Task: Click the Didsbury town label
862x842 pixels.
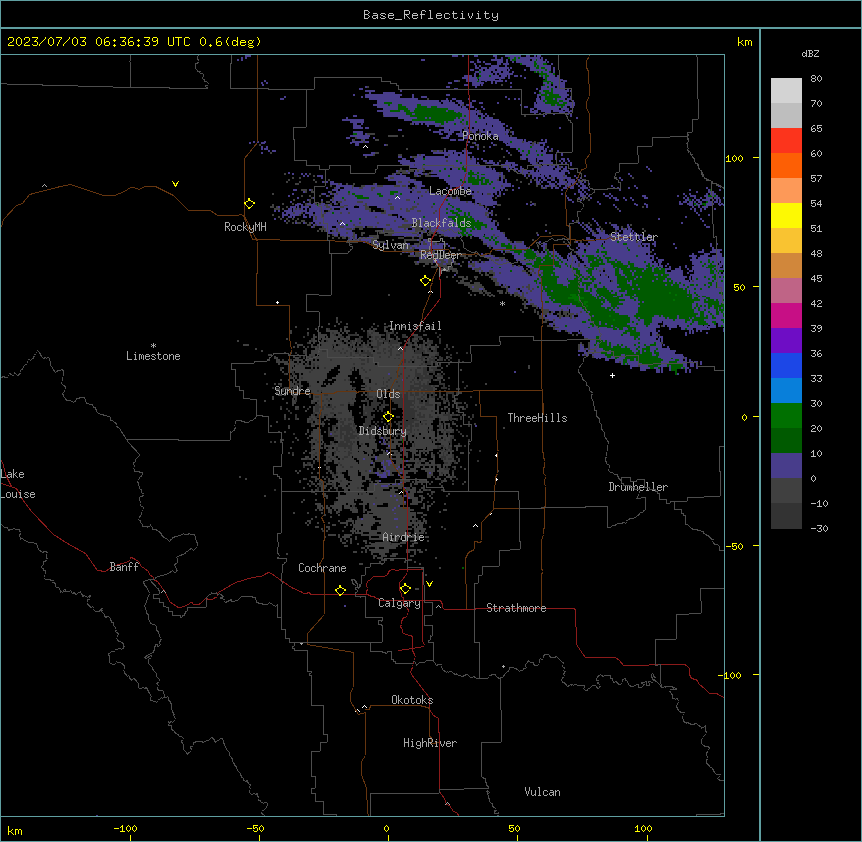Action: (383, 431)
